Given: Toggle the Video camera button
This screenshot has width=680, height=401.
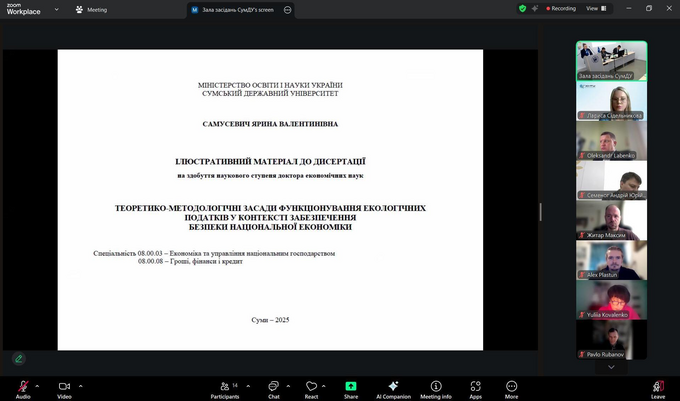Looking at the screenshot, I should pos(64,386).
